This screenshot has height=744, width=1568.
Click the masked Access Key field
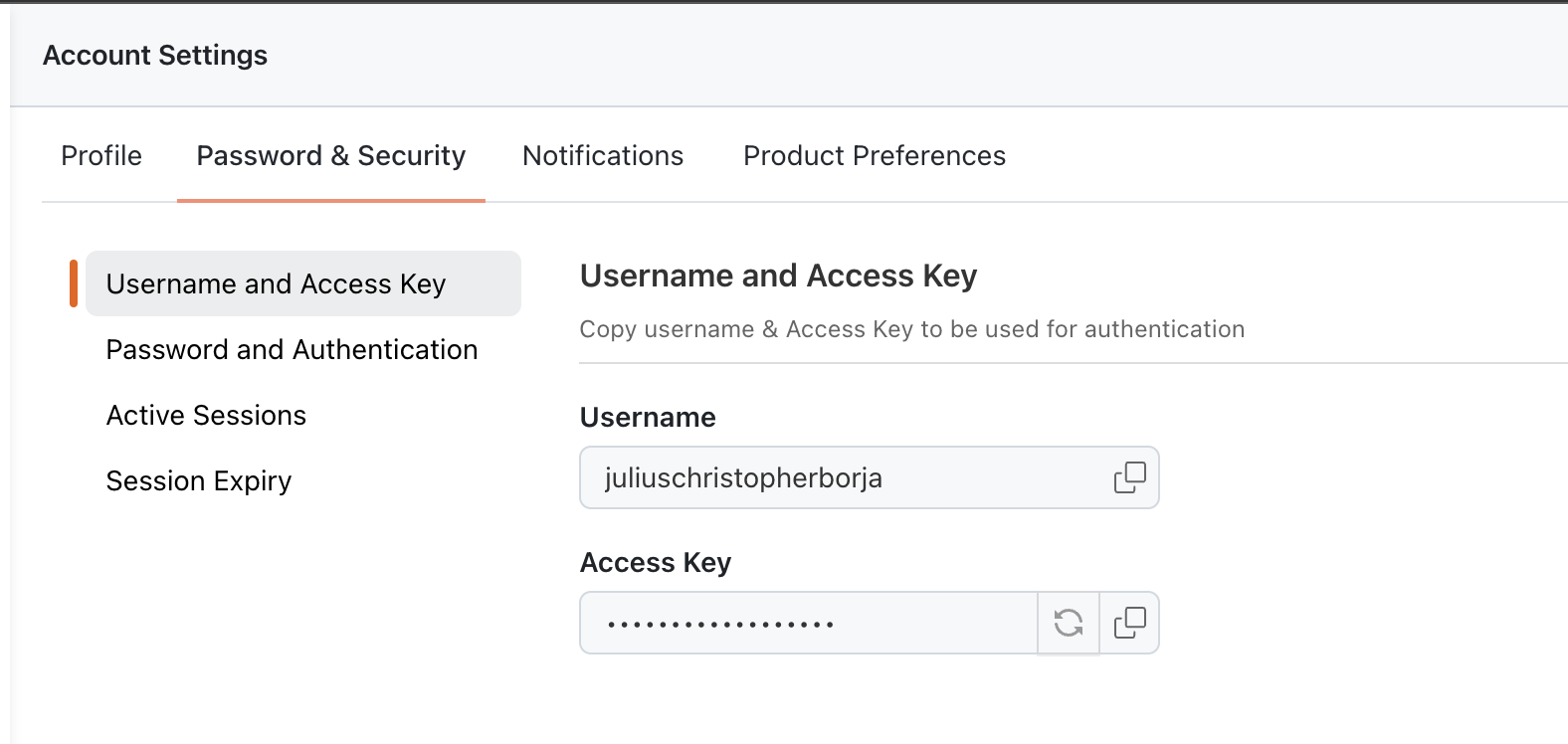tap(809, 623)
